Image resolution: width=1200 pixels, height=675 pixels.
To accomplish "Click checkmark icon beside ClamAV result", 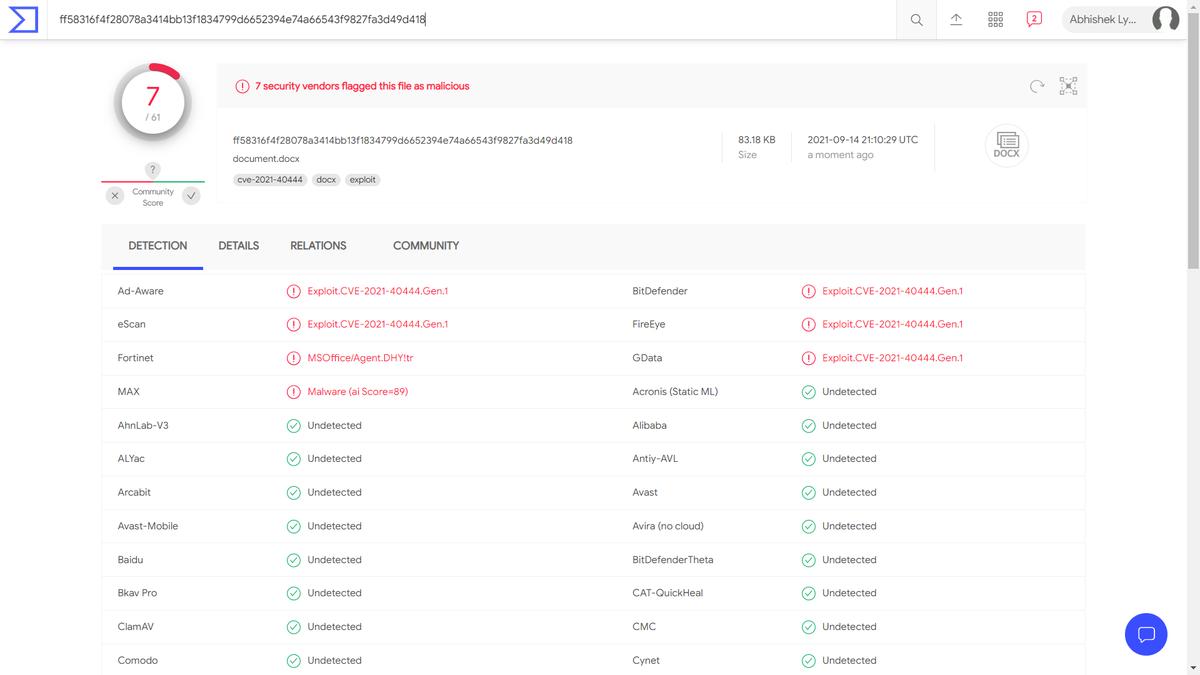I will click(x=293, y=627).
